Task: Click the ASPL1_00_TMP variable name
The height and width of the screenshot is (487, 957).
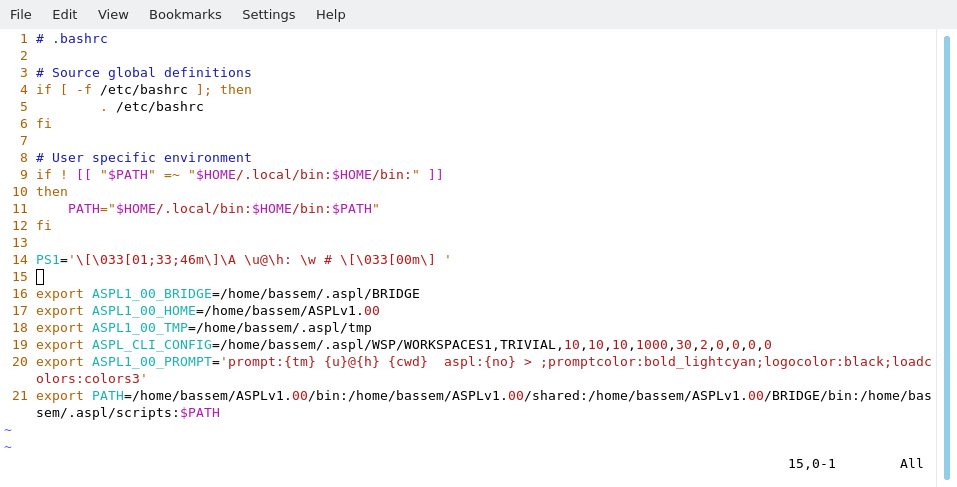Action: 140,328
